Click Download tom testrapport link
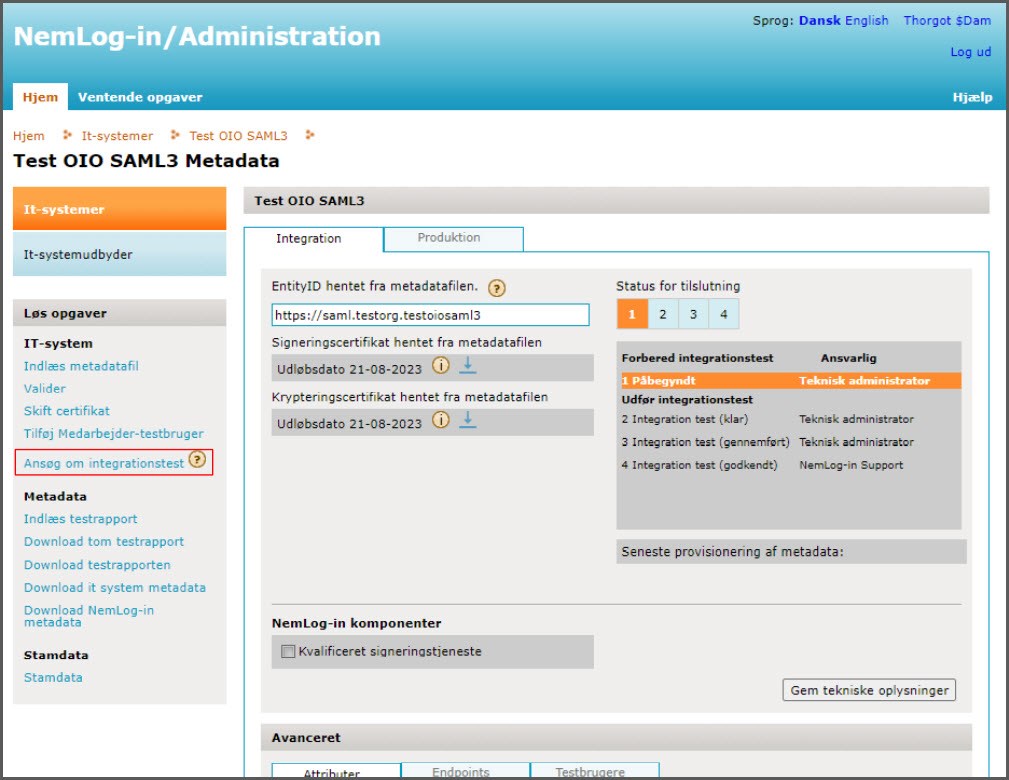The width and height of the screenshot is (1009, 780). click(x=104, y=542)
